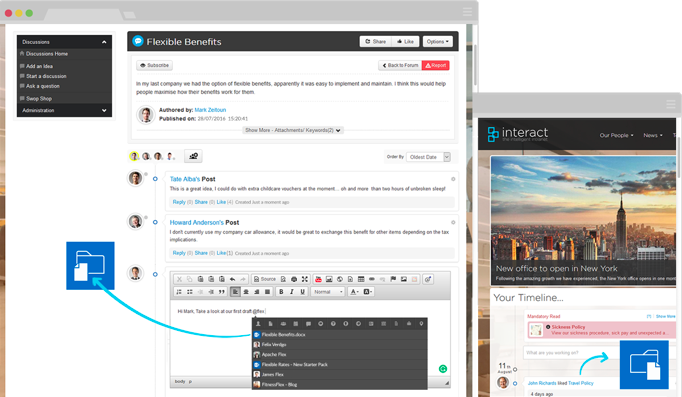682x397 pixels.
Task: Open News menu in the Interact window
Action: [x=653, y=135]
